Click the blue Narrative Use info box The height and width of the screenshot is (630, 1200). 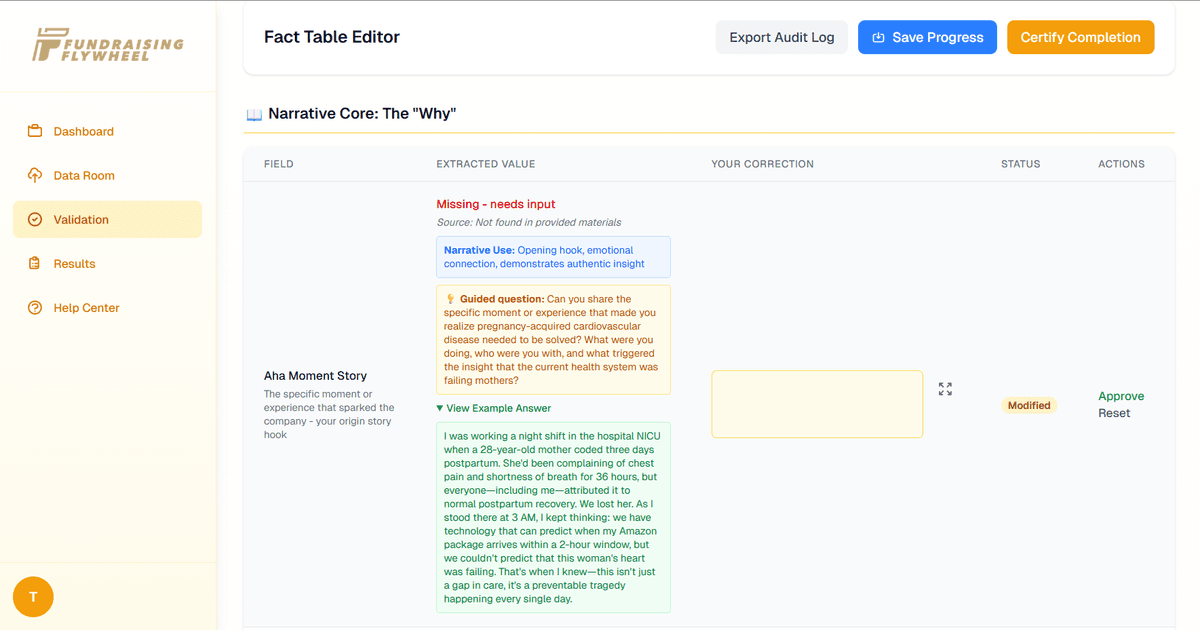click(553, 257)
